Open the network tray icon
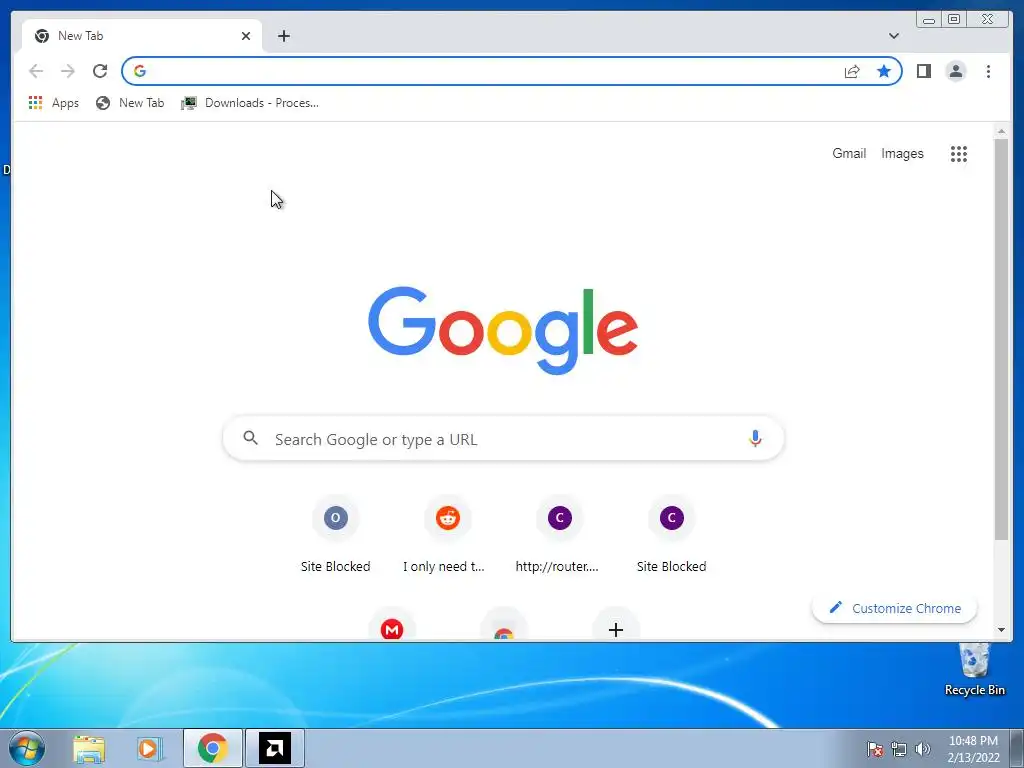The image size is (1024, 768). 899,749
